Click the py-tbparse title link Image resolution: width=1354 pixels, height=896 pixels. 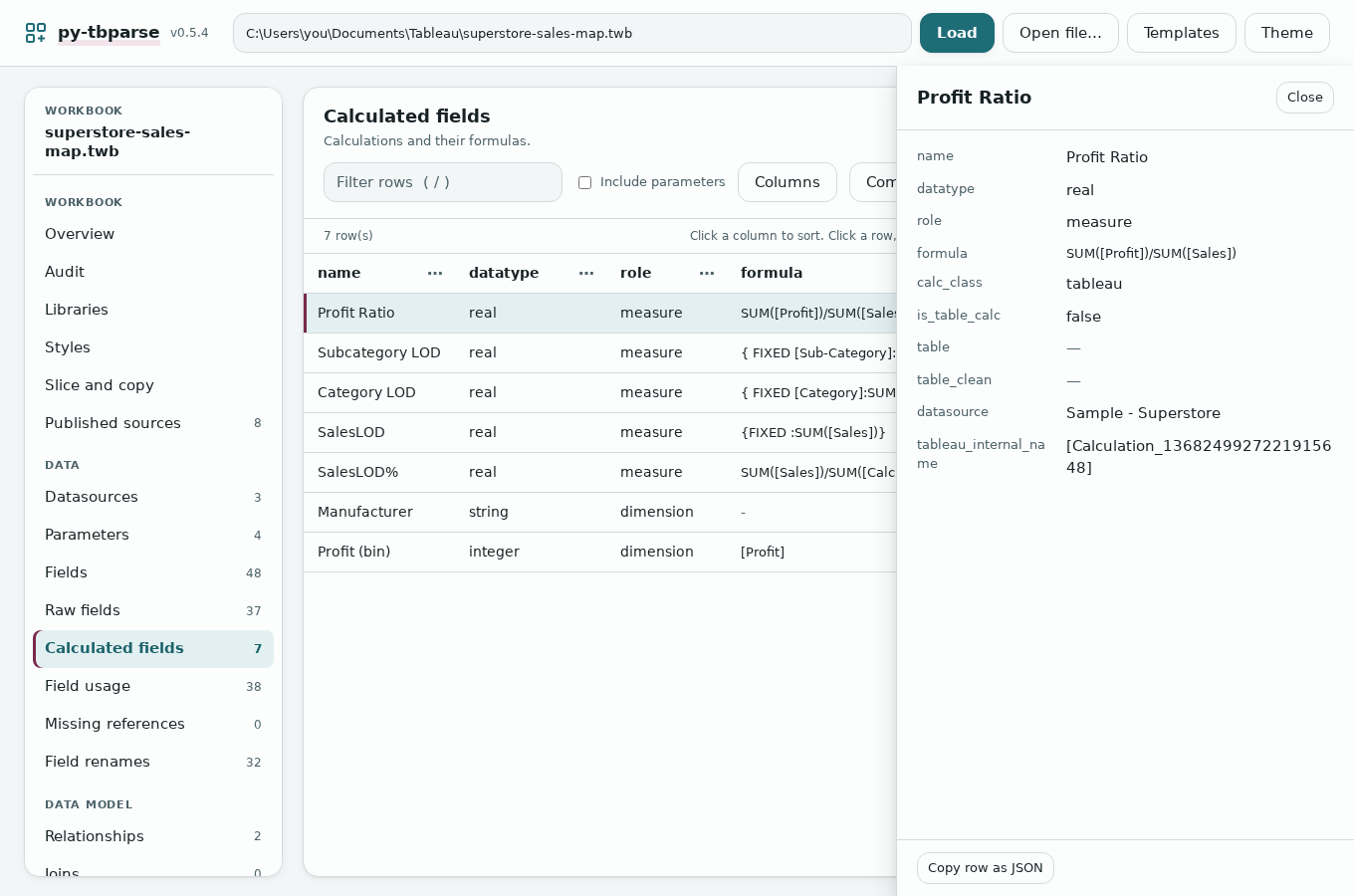109,33
